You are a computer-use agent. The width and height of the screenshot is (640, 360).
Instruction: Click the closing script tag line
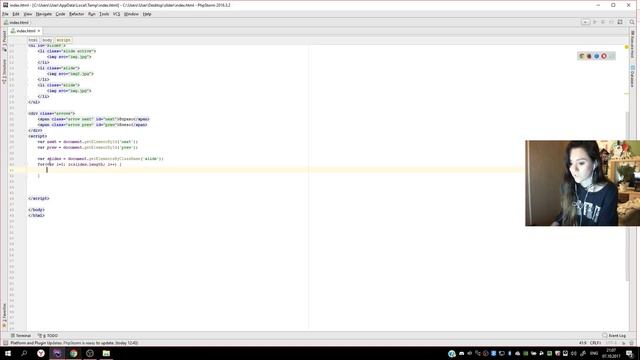[x=39, y=198]
